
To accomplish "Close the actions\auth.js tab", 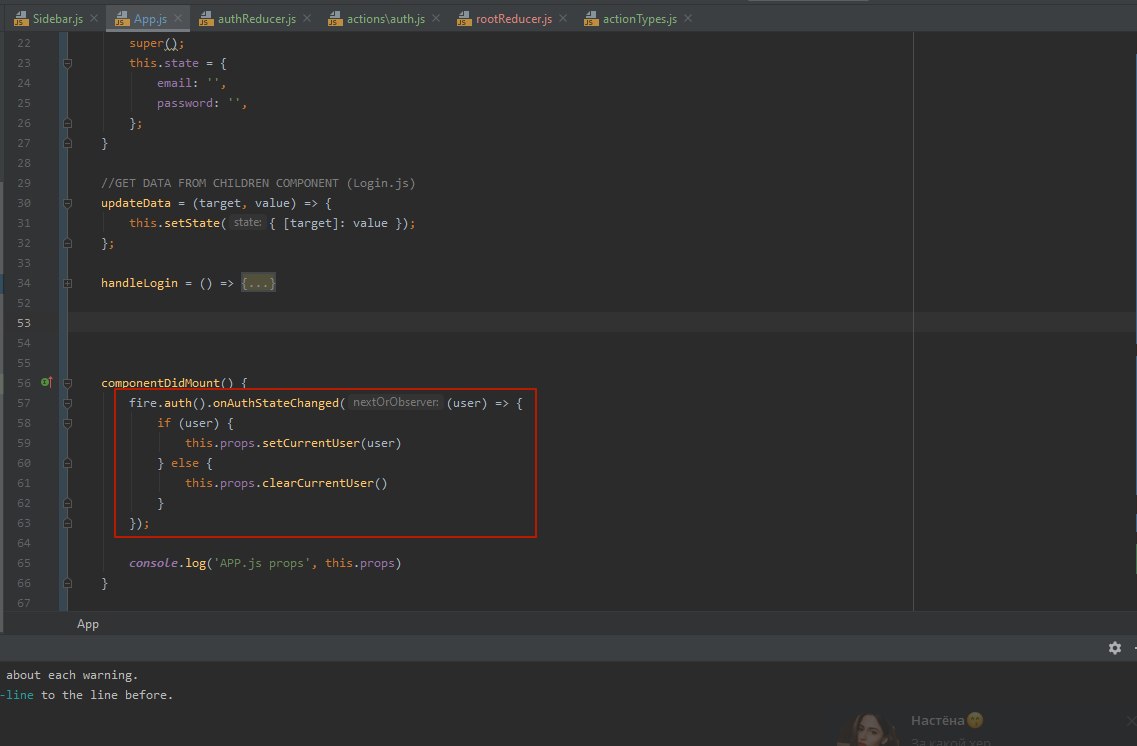I will pyautogui.click(x=436, y=18).
